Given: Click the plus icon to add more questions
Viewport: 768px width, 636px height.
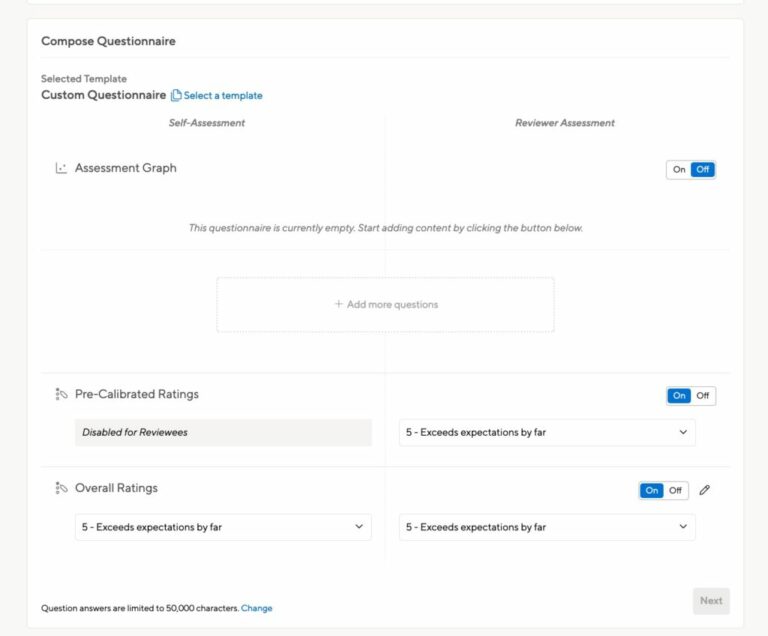Looking at the screenshot, I should 339,304.
